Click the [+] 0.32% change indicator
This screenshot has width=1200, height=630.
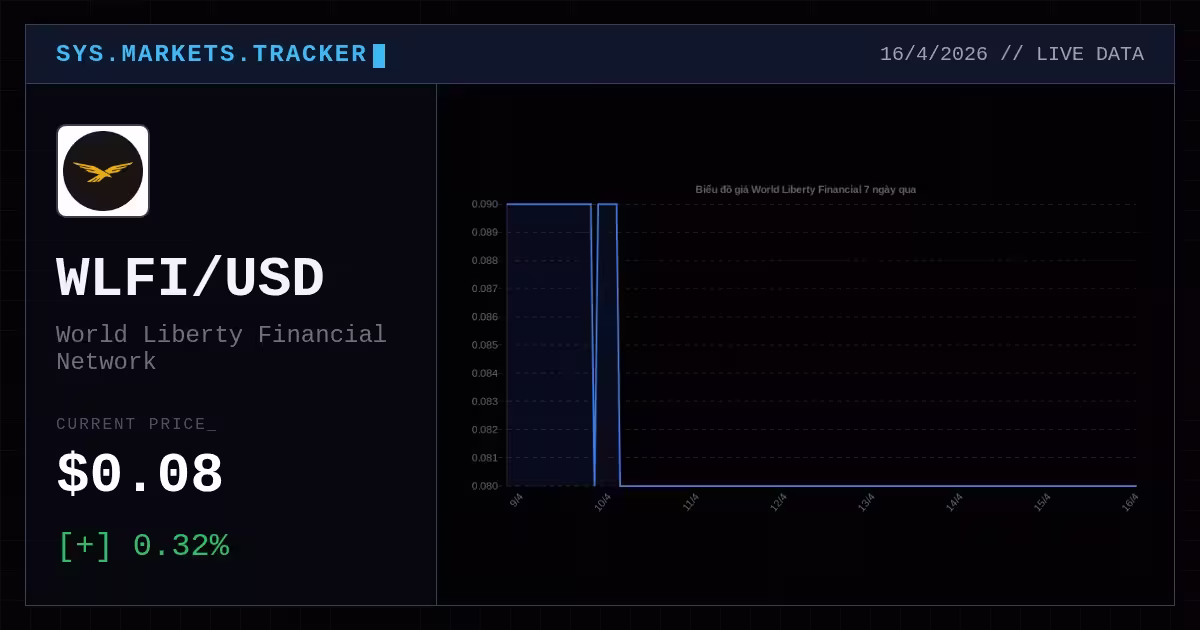click(x=144, y=546)
